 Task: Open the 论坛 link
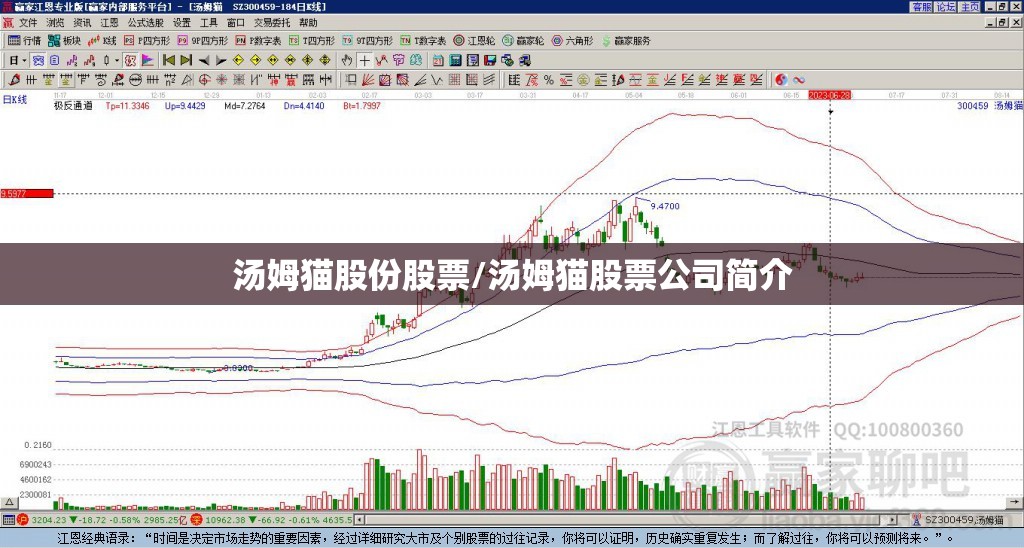pyautogui.click(x=945, y=7)
